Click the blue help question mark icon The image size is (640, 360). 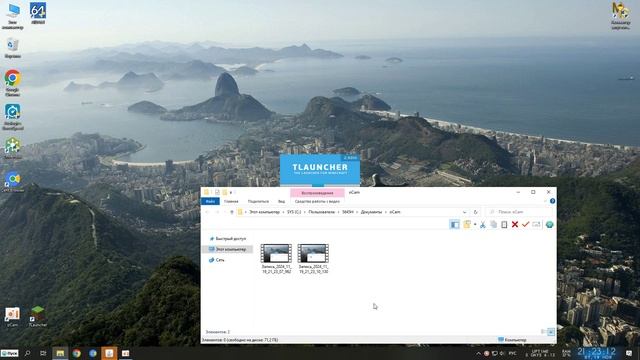[x=552, y=201]
